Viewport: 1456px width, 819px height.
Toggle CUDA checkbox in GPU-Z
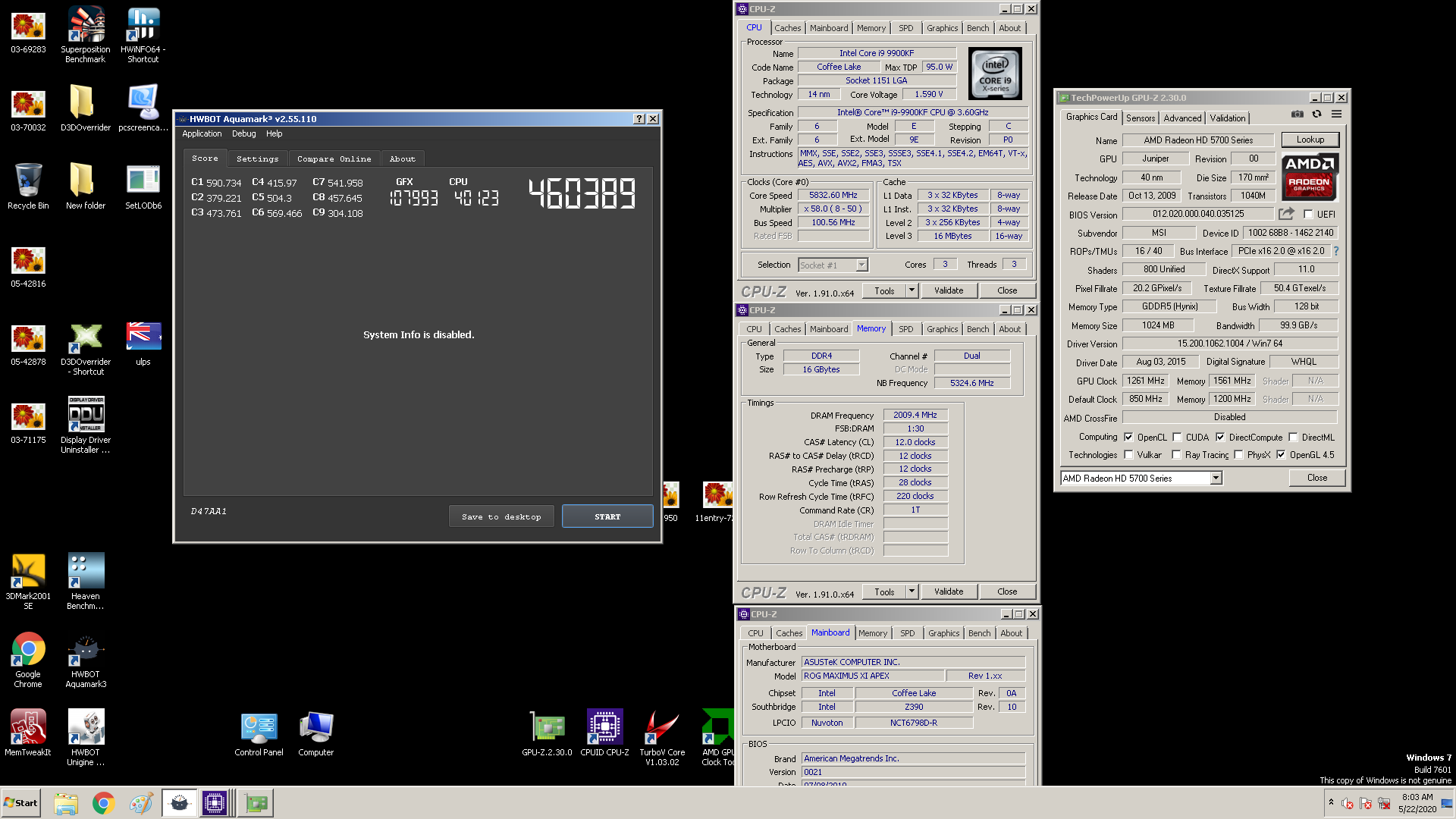click(1177, 438)
